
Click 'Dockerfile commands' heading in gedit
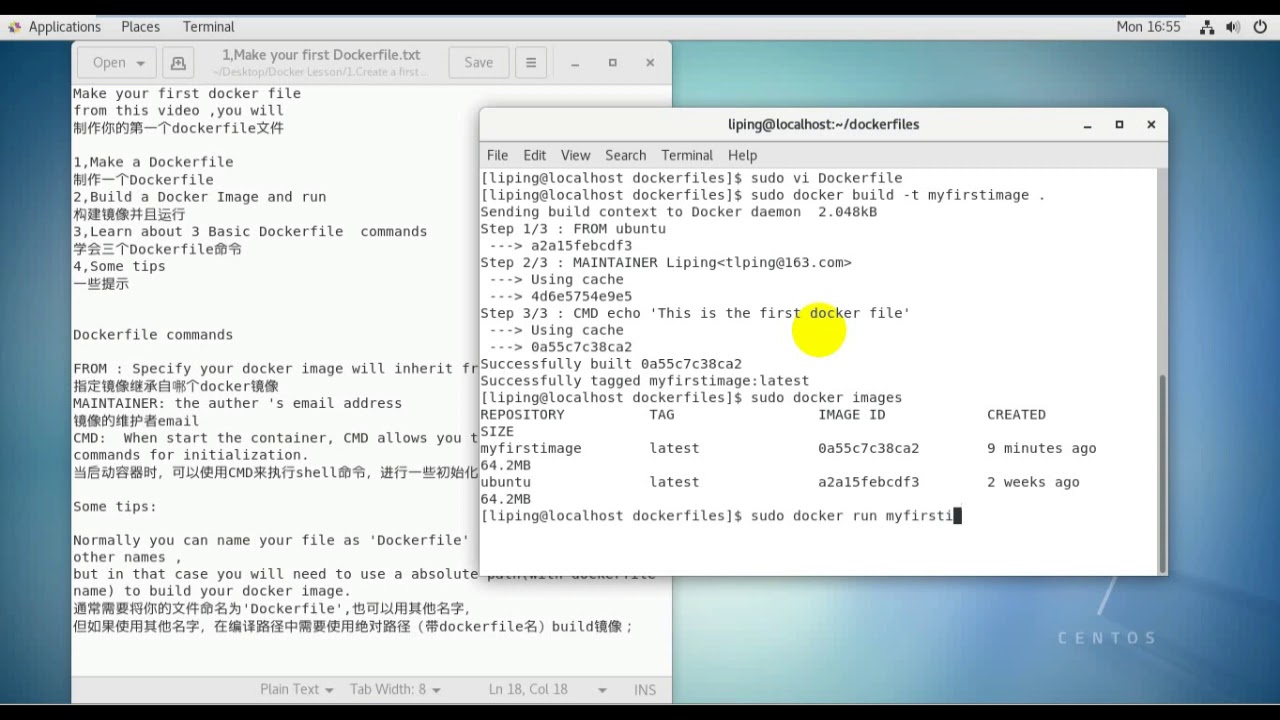click(x=153, y=335)
